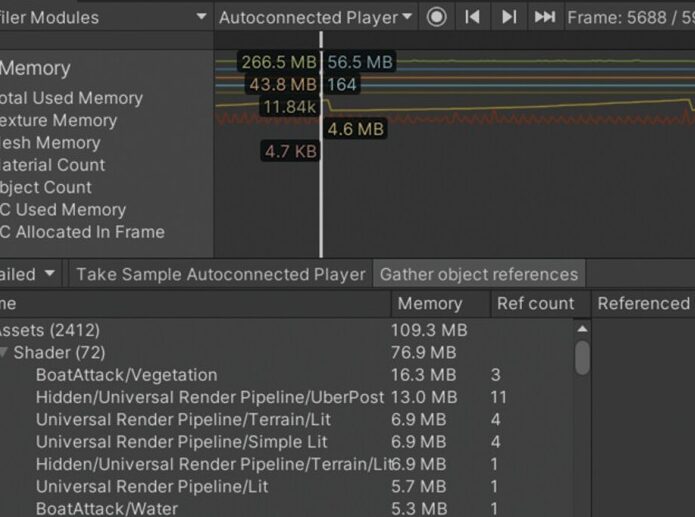This screenshot has width=695, height=517.
Task: Toggle GC Allocated In Frame chart series
Action: (x=82, y=232)
